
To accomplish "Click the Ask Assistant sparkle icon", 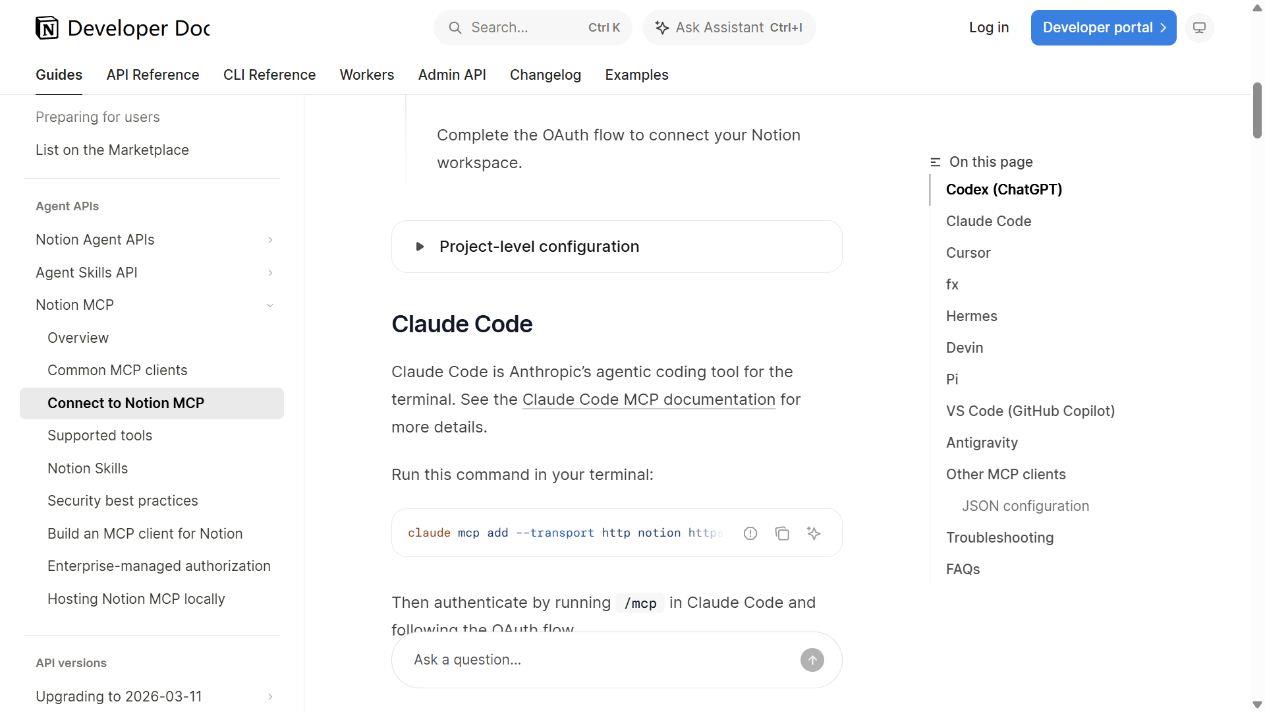I will tap(662, 28).
